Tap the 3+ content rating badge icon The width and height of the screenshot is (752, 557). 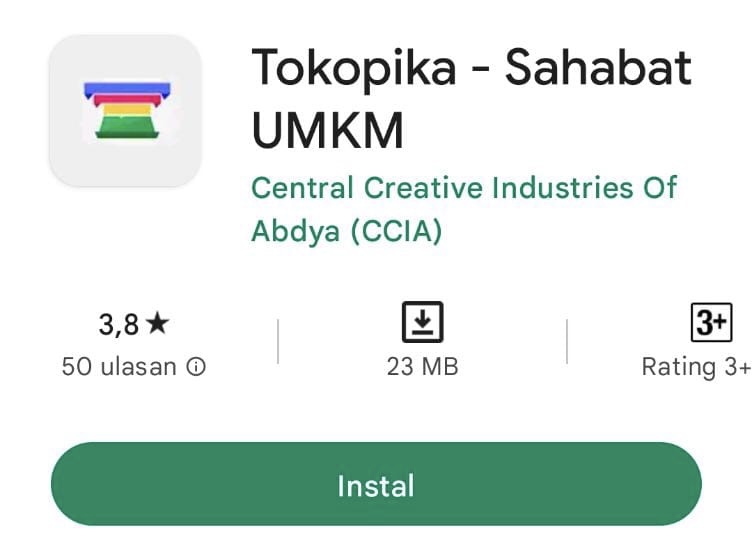[711, 323]
